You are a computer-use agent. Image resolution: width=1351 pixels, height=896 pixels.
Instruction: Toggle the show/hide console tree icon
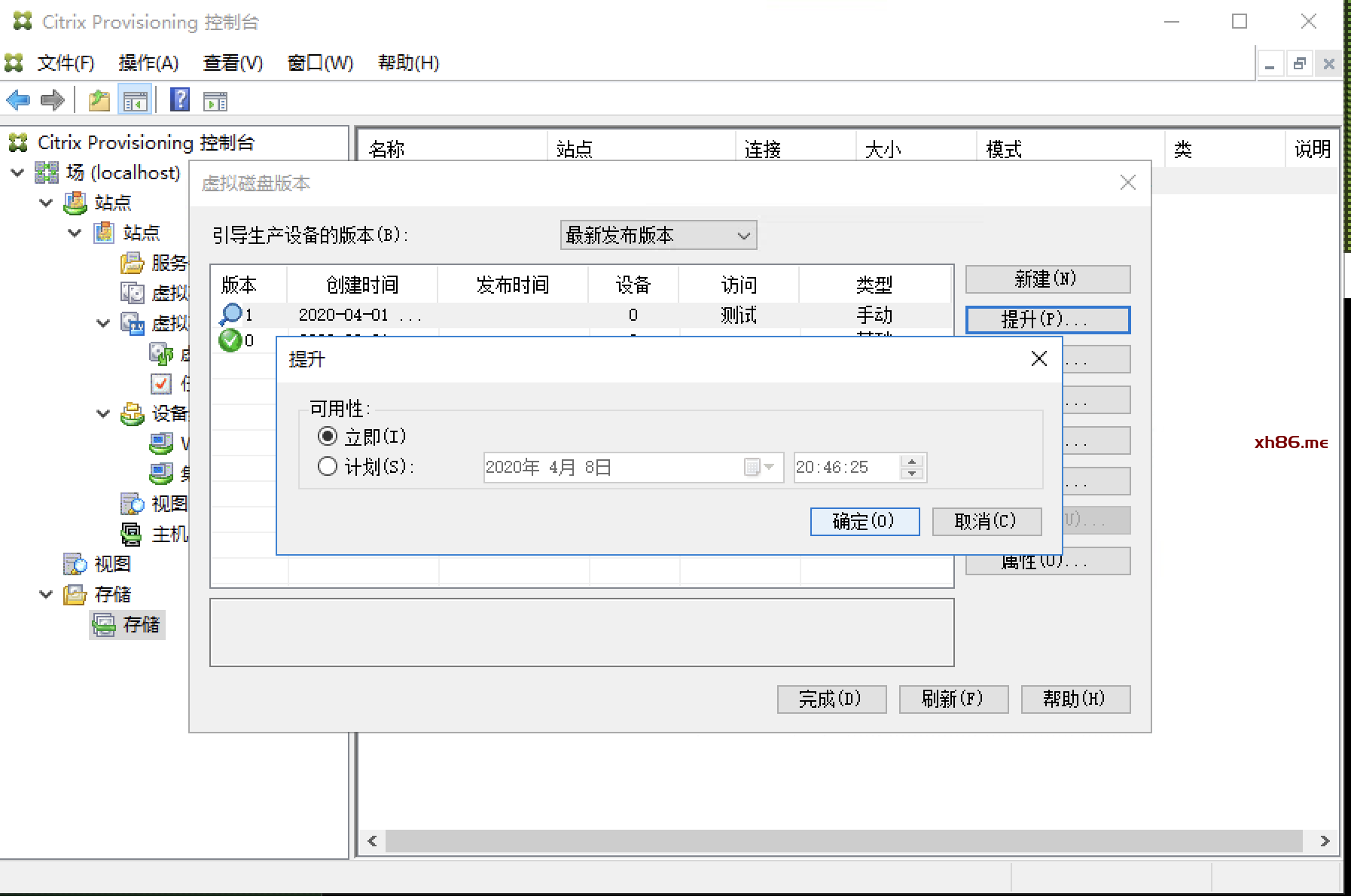pos(136,100)
